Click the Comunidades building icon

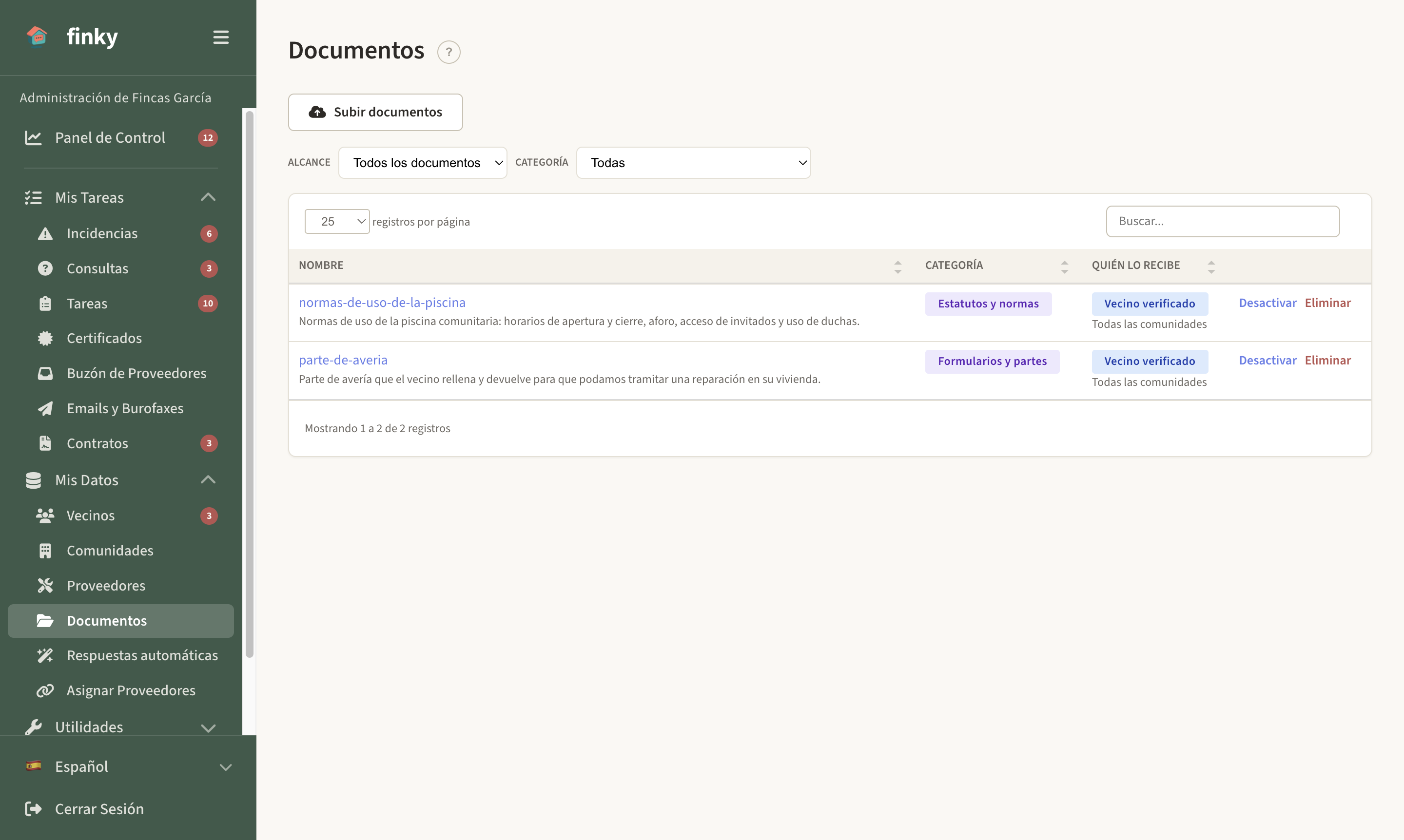[x=45, y=551]
